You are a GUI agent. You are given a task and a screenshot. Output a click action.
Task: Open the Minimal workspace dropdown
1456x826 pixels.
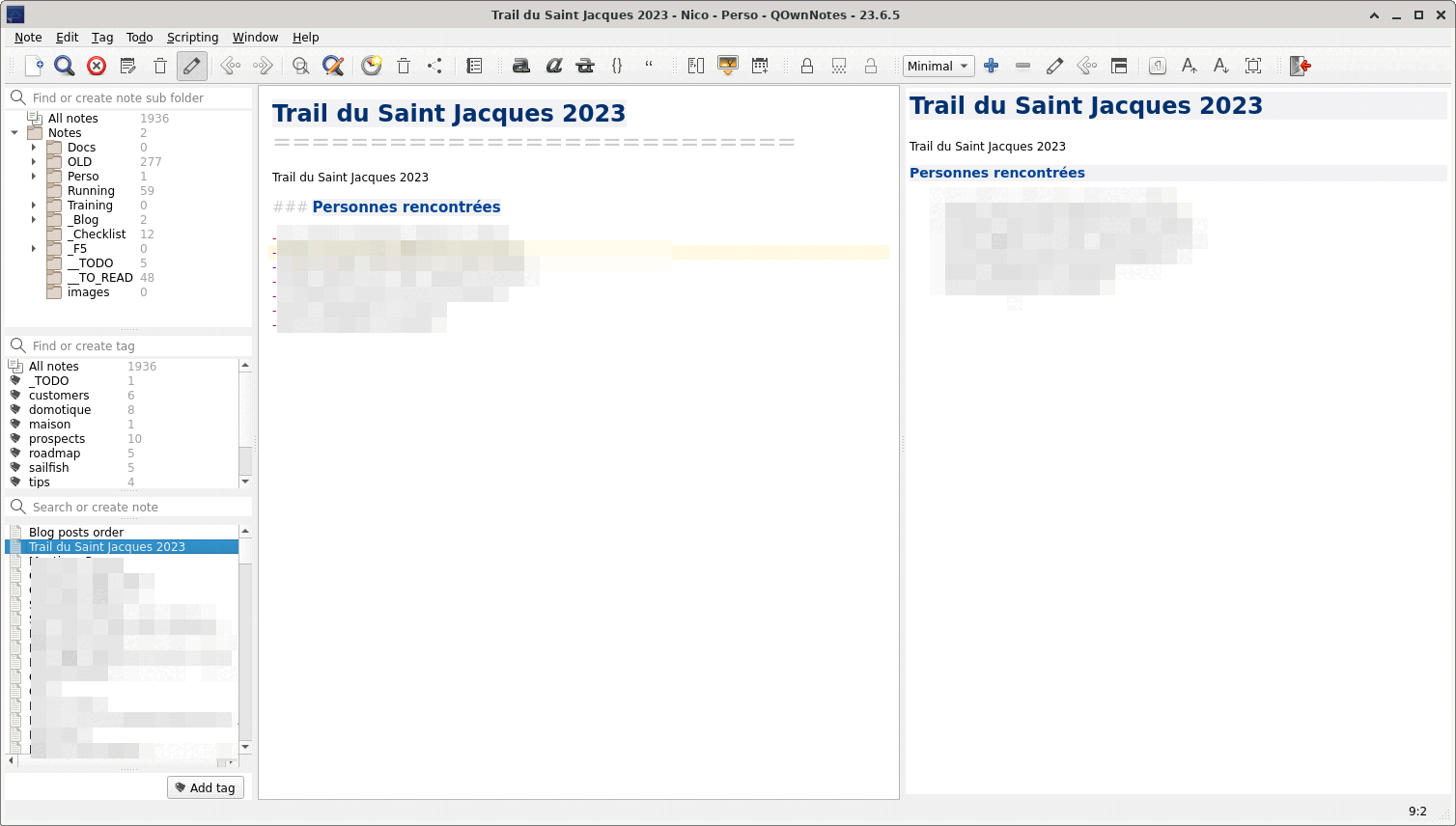[938, 66]
